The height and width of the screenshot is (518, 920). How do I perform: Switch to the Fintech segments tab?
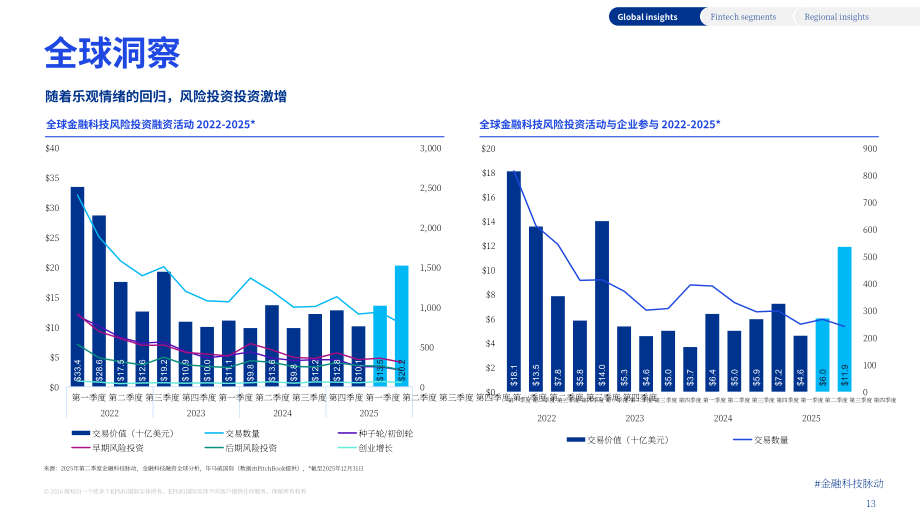tap(743, 17)
